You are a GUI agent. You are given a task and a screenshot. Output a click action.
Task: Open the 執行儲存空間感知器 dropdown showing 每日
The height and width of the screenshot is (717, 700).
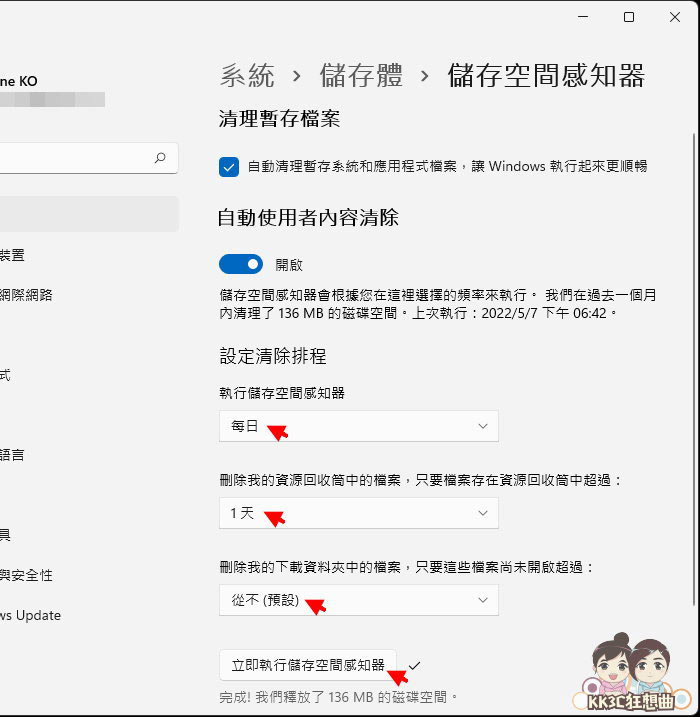[358, 426]
